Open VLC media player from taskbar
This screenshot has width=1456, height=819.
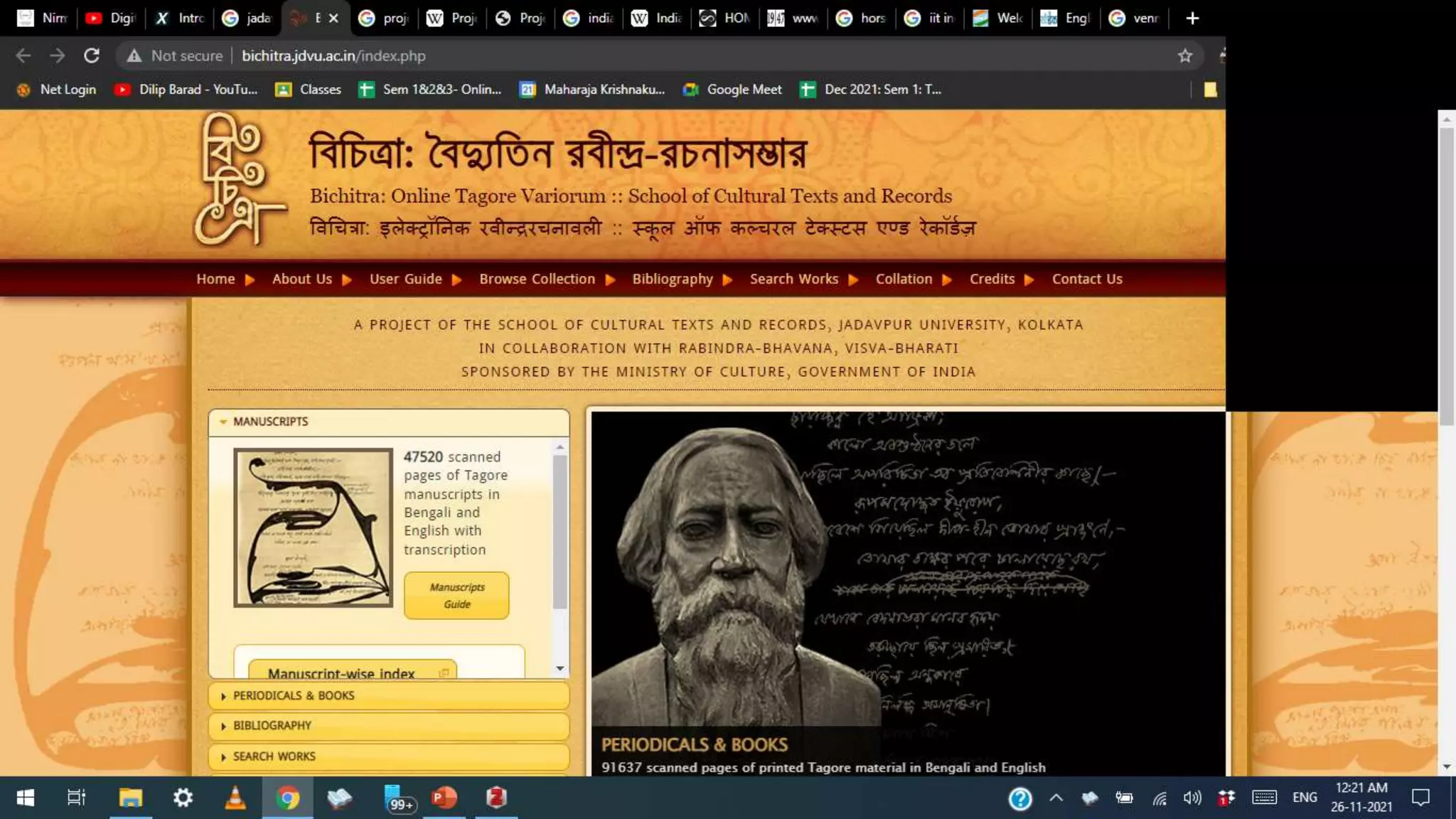[235, 798]
